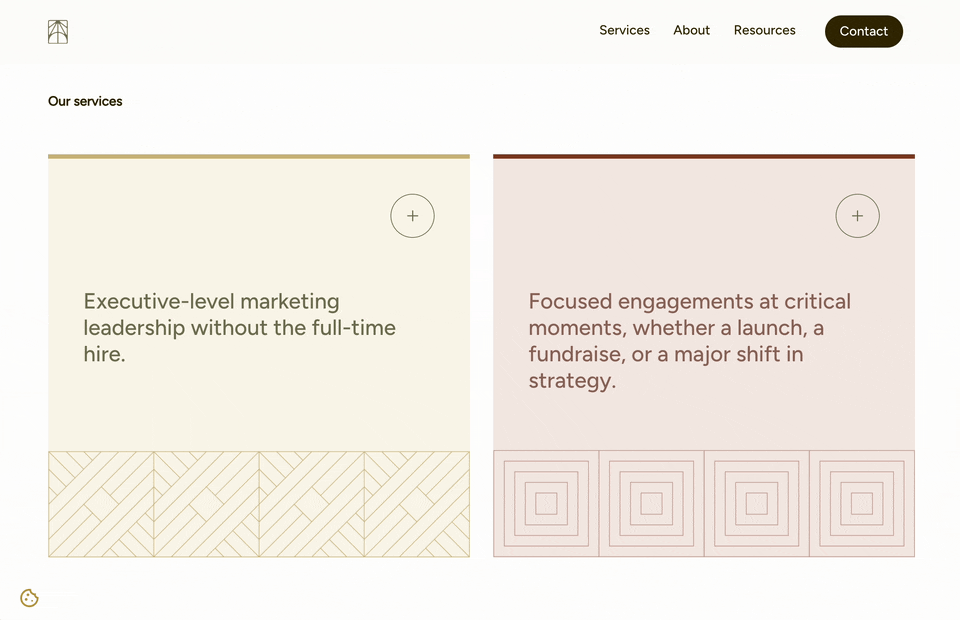The height and width of the screenshot is (620, 960).
Task: Click the third concentric-squares pattern tile
Action: pyautogui.click(x=757, y=503)
